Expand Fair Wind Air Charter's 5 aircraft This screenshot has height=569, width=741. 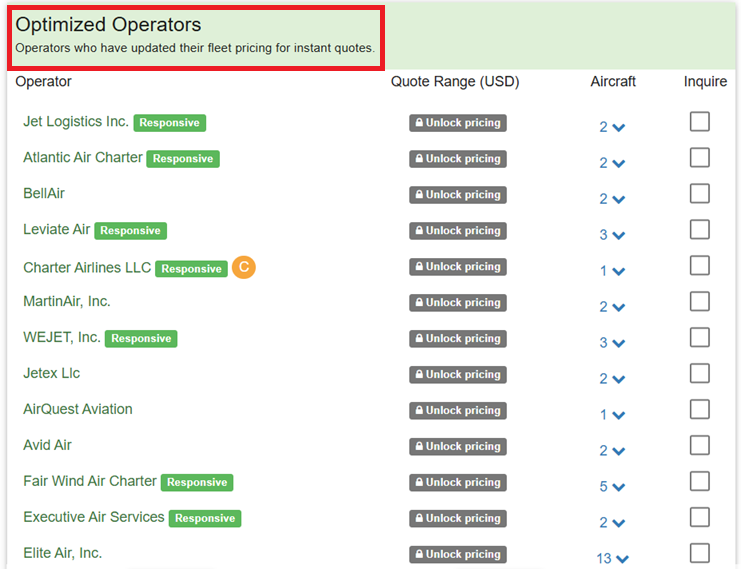(612, 487)
